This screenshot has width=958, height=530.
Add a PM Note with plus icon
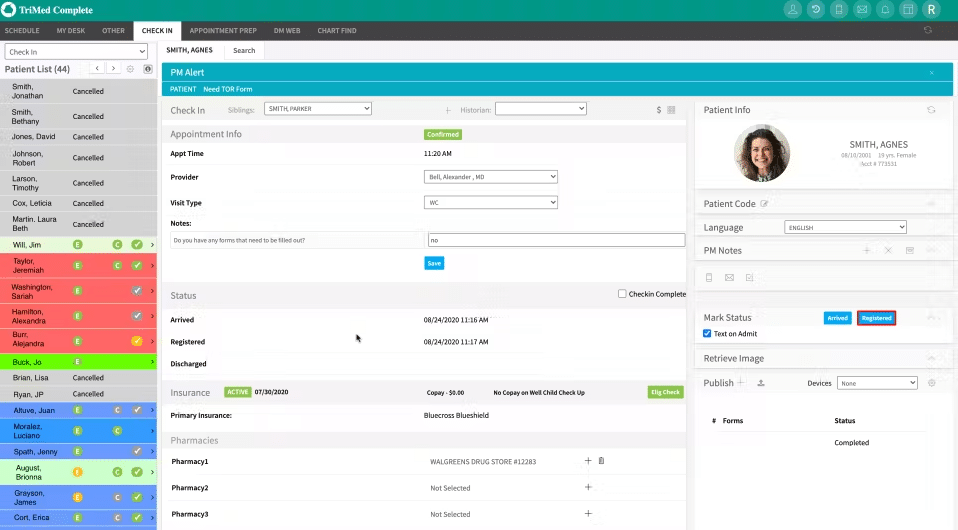point(866,251)
